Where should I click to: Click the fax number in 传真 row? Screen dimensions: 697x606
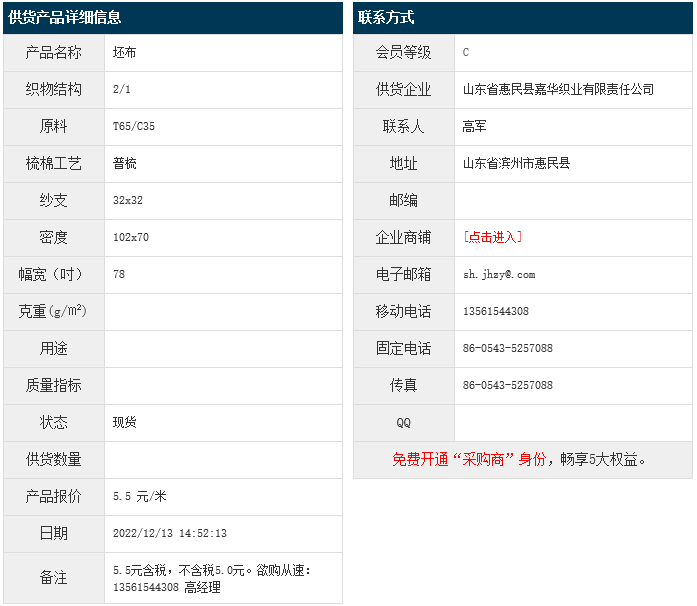tap(507, 385)
